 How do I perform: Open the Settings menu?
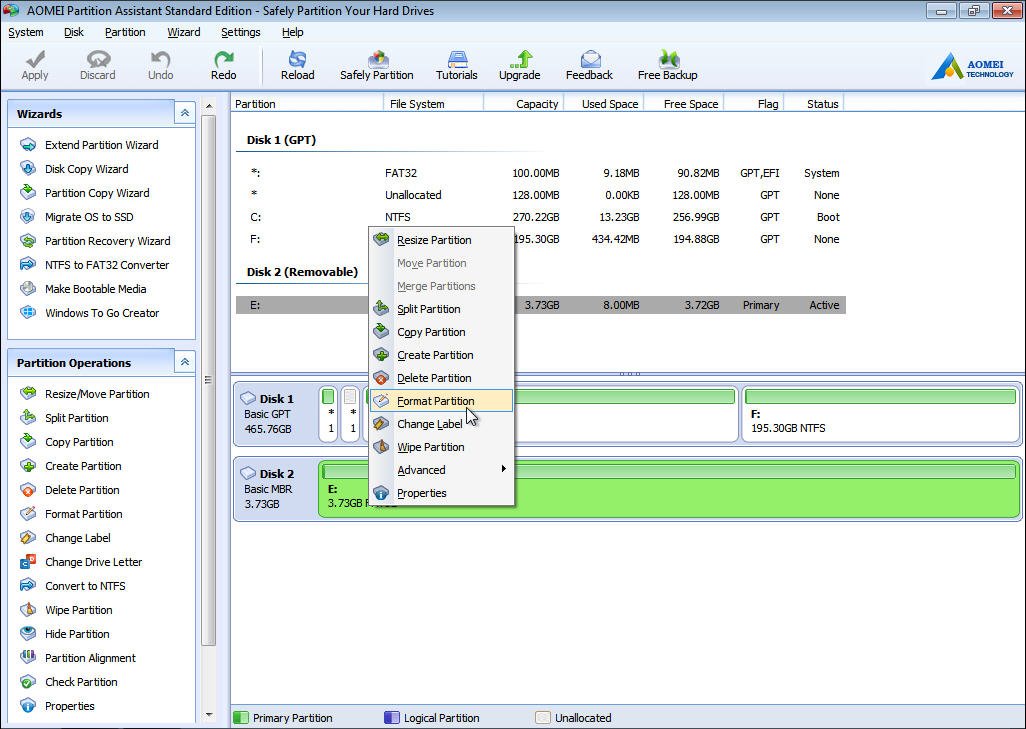point(240,32)
